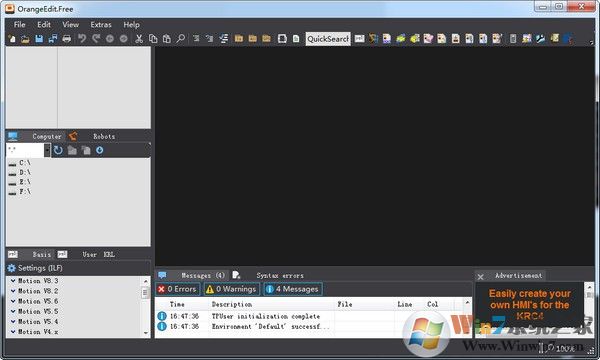The height and width of the screenshot is (360, 600).
Task: Open the Help menu
Action: (131, 24)
